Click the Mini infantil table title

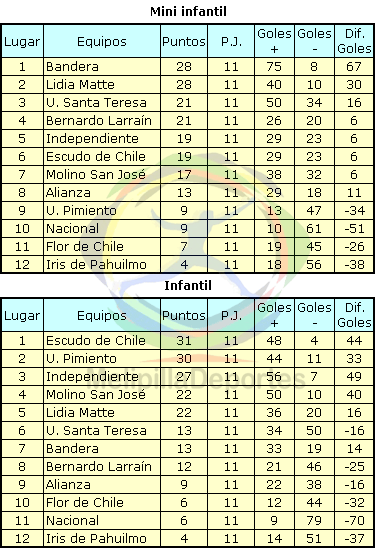point(188,12)
